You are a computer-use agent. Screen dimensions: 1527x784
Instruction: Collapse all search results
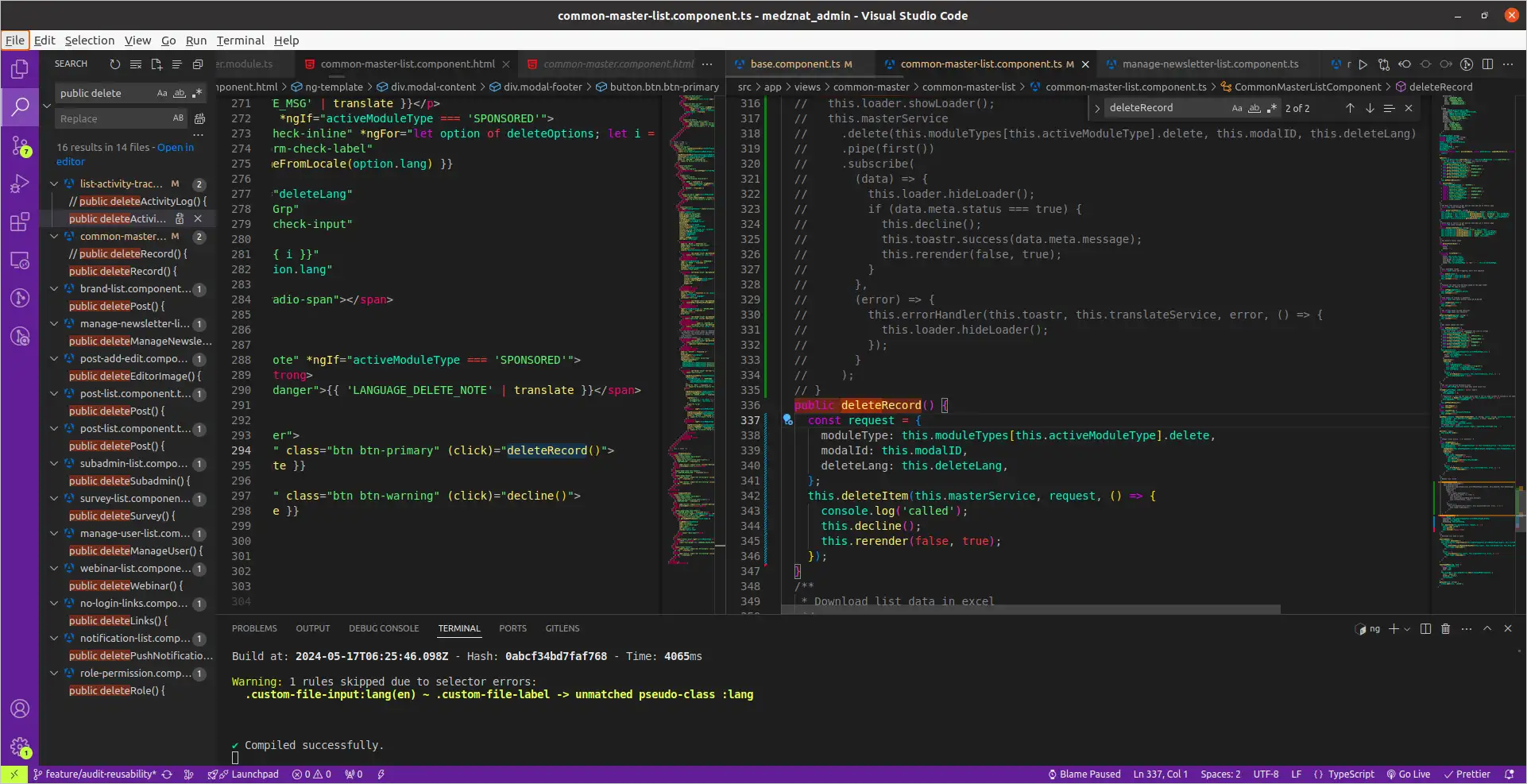(x=198, y=64)
